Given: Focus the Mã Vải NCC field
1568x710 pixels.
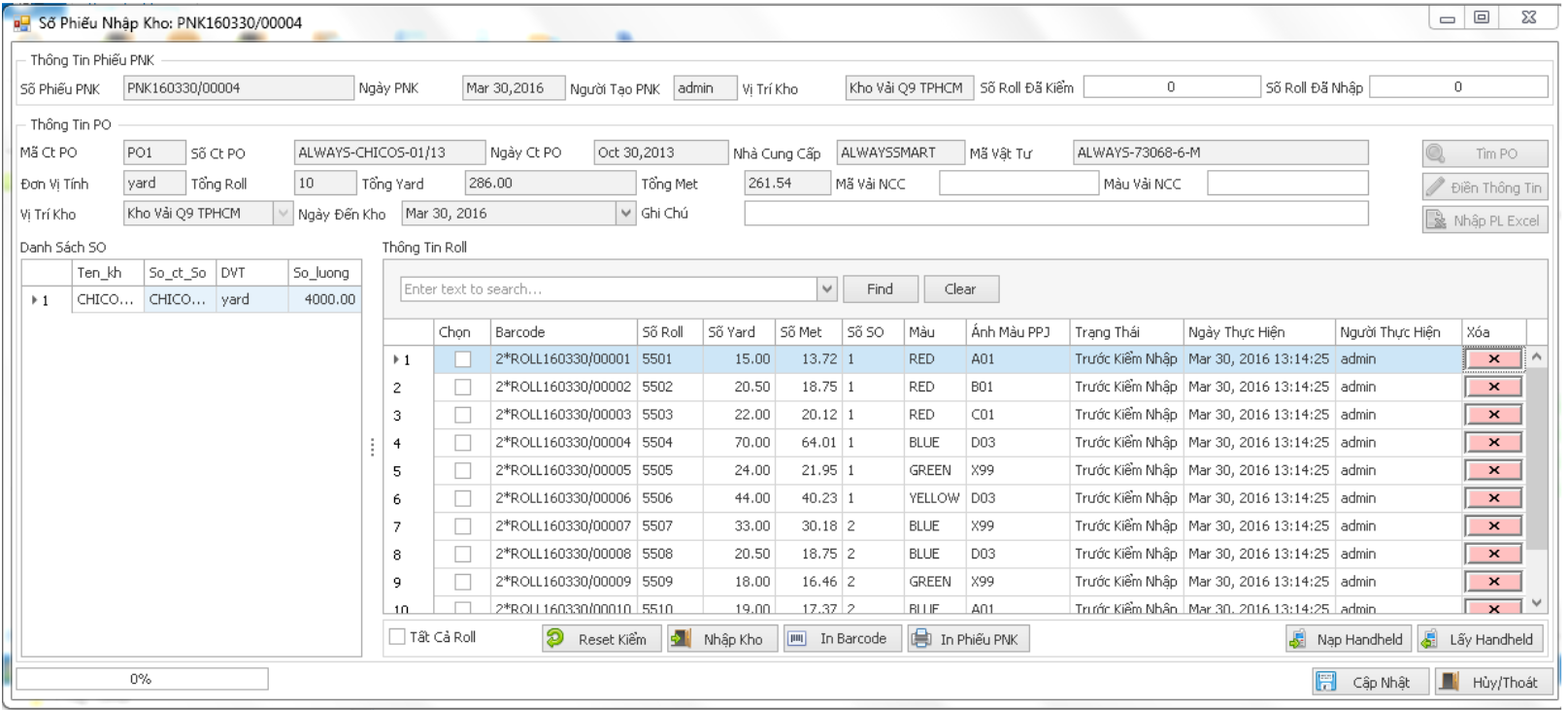Looking at the screenshot, I should coord(1018,183).
